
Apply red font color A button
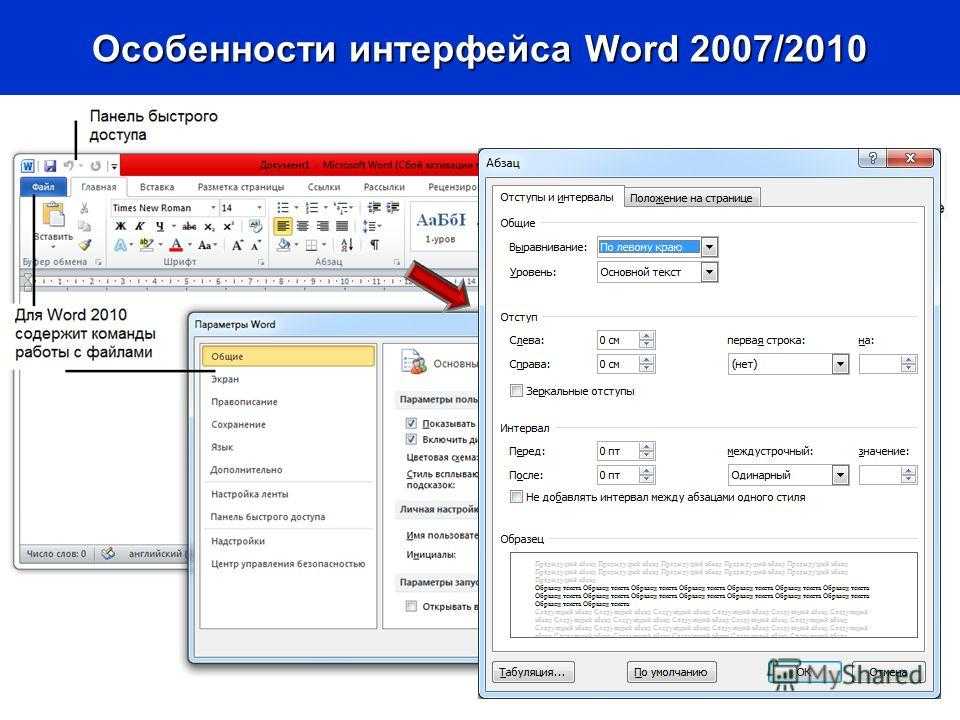coord(176,246)
